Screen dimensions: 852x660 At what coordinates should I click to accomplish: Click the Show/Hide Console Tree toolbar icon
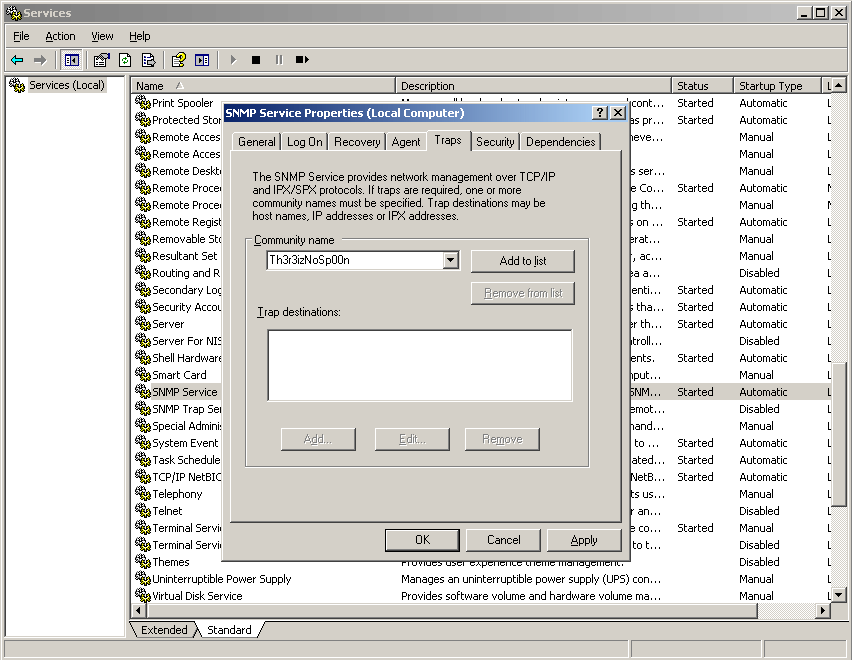pyautogui.click(x=72, y=60)
